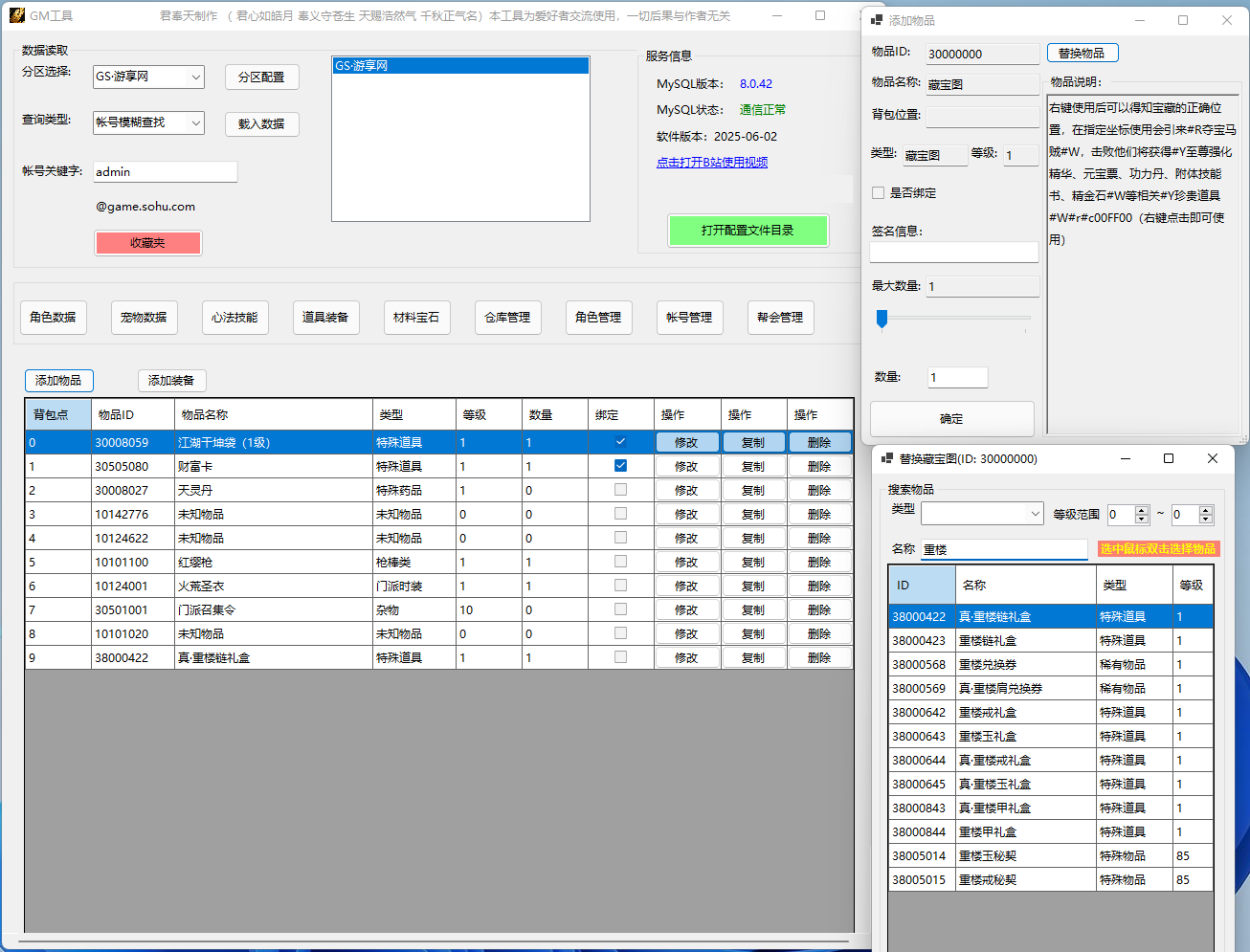Click the 添加物品 window title icon

click(x=876, y=20)
